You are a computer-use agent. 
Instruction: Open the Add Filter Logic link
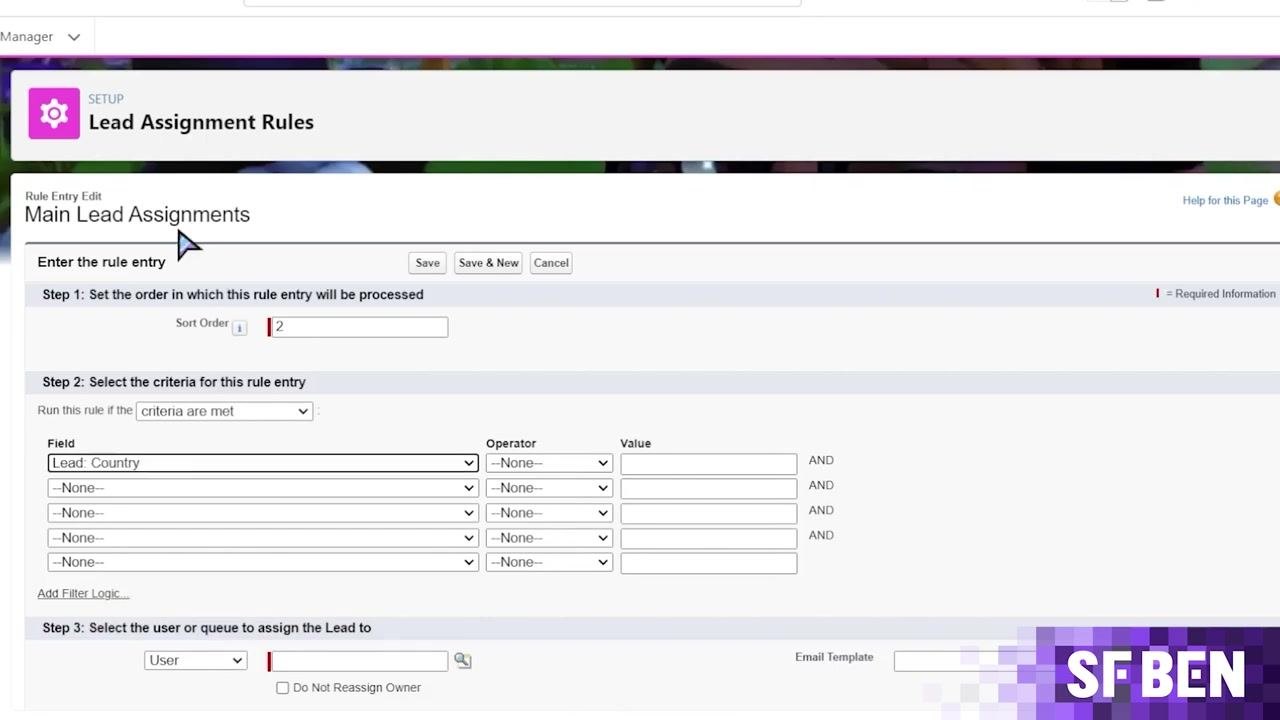coord(83,594)
